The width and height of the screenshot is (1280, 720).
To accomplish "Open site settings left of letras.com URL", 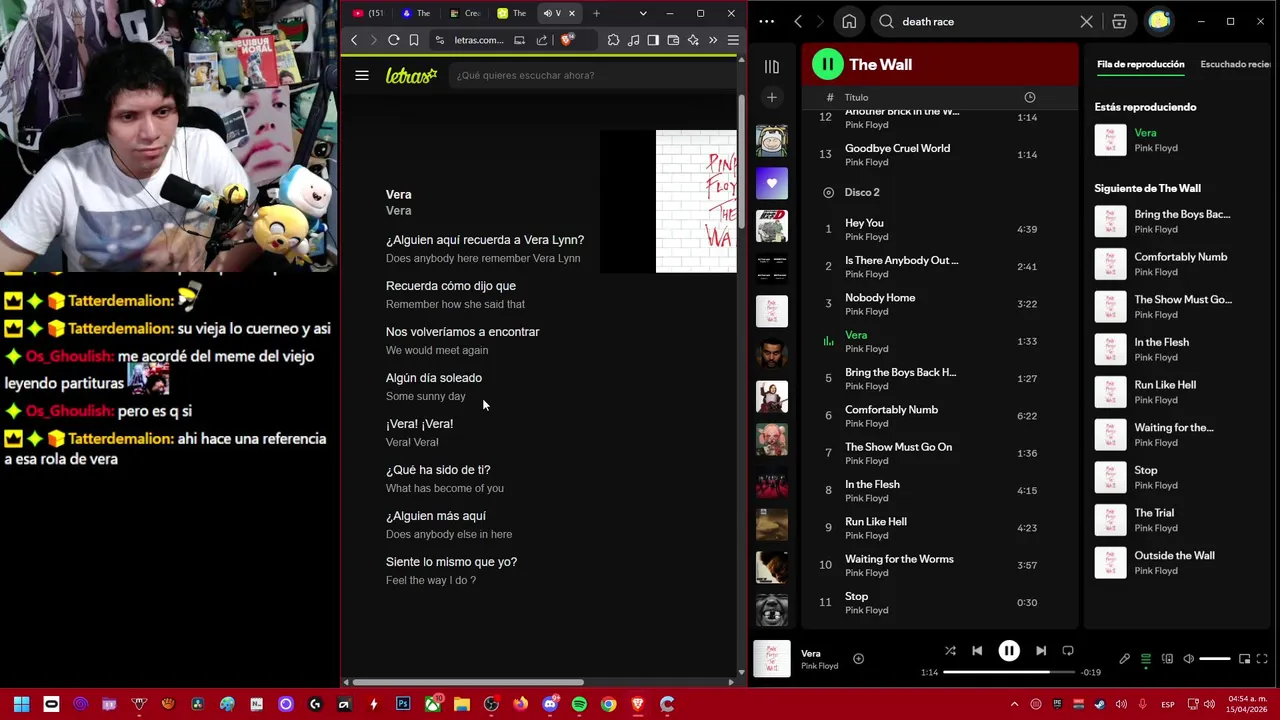I will coord(439,40).
